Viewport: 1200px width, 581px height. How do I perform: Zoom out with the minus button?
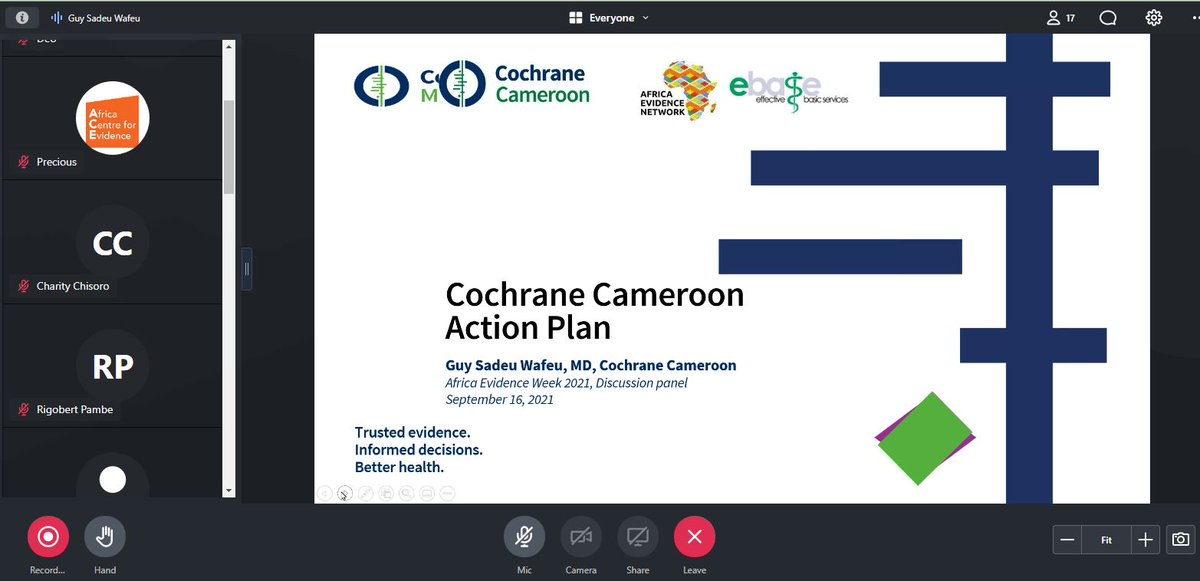click(x=1067, y=540)
